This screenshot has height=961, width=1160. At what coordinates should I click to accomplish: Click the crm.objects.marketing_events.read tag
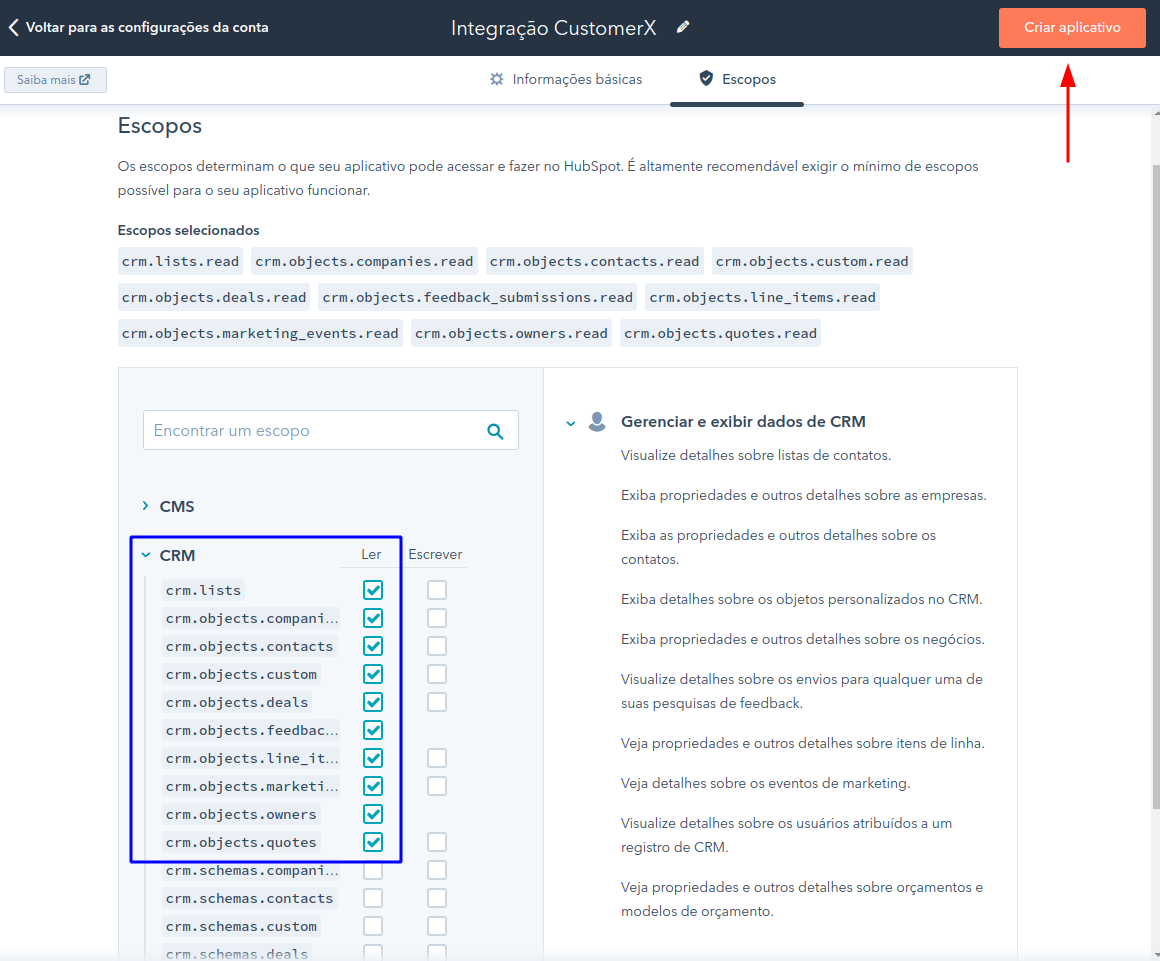pos(260,334)
